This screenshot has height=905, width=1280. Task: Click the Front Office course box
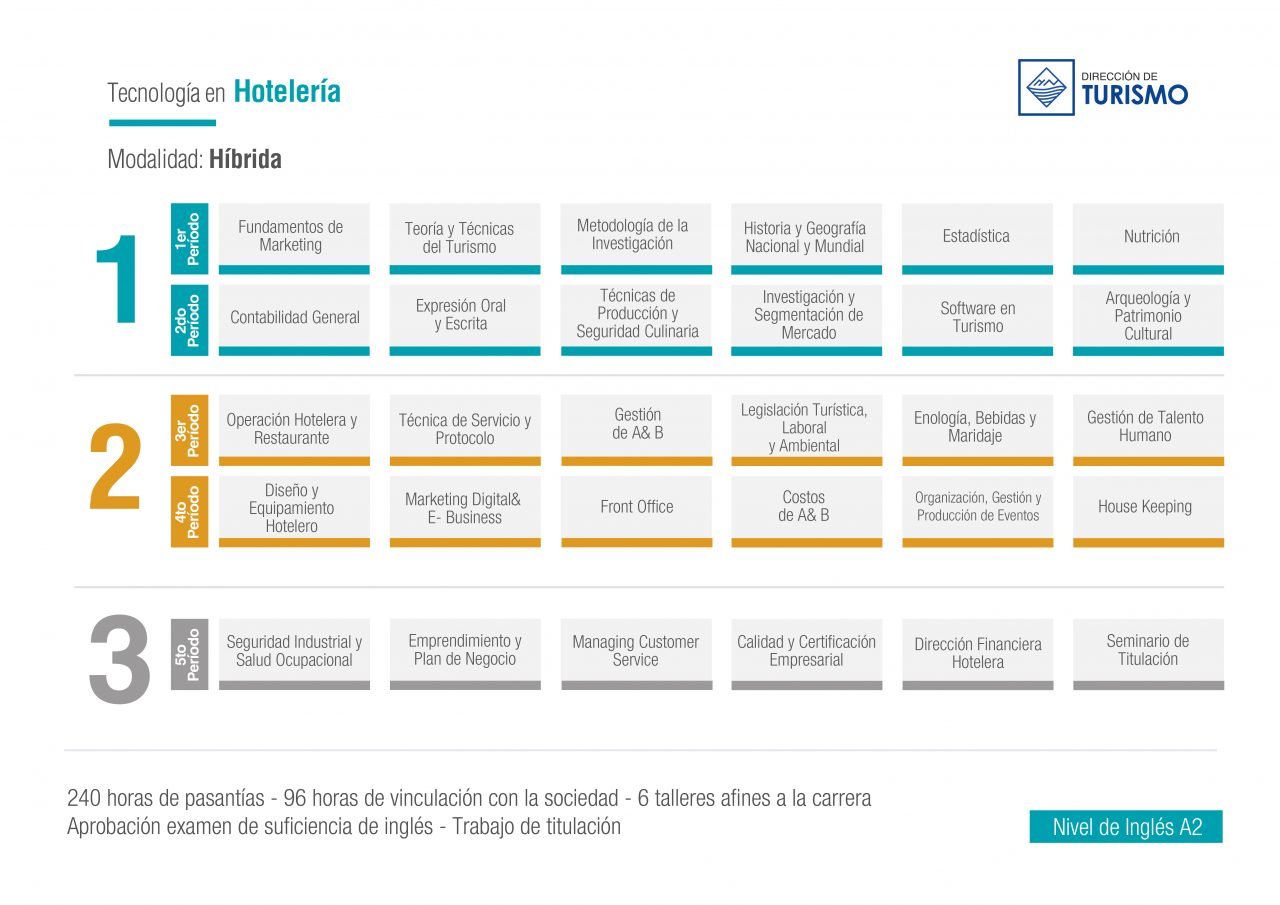tap(636, 508)
